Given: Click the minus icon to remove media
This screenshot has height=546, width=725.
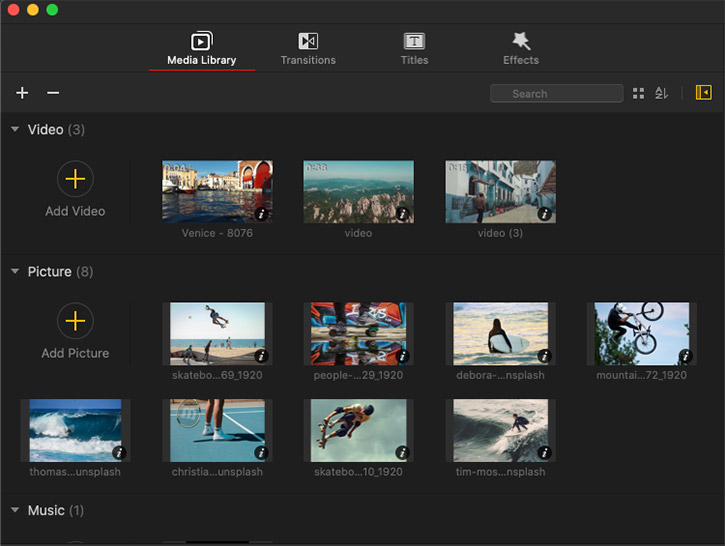Looking at the screenshot, I should point(53,93).
